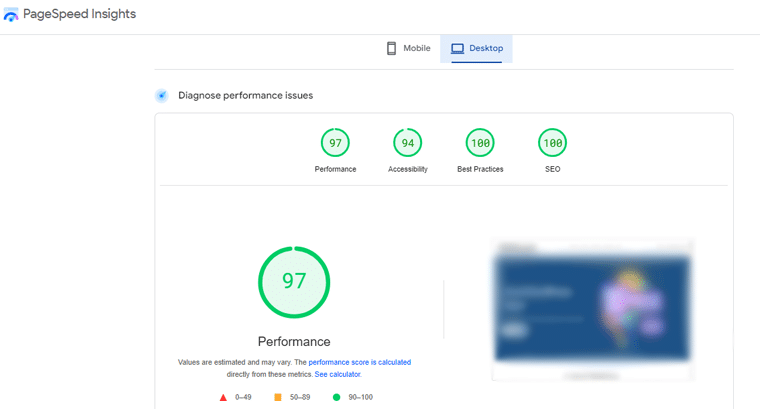Click the 90–100 legend range text

[x=361, y=397]
